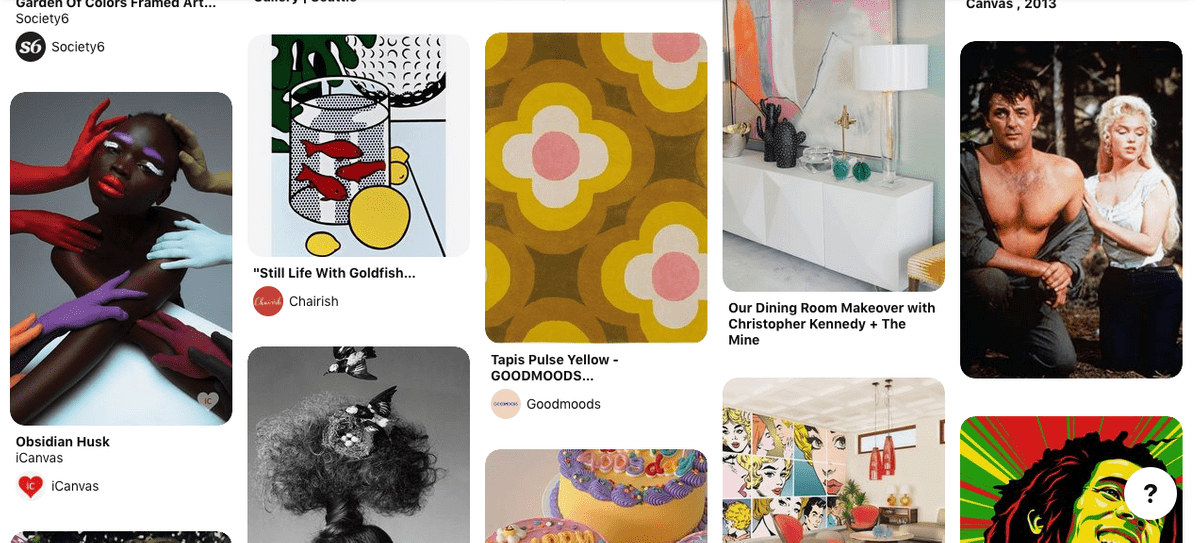Open the question mark help button
Viewport: 1200px width, 543px height.
1150,493
